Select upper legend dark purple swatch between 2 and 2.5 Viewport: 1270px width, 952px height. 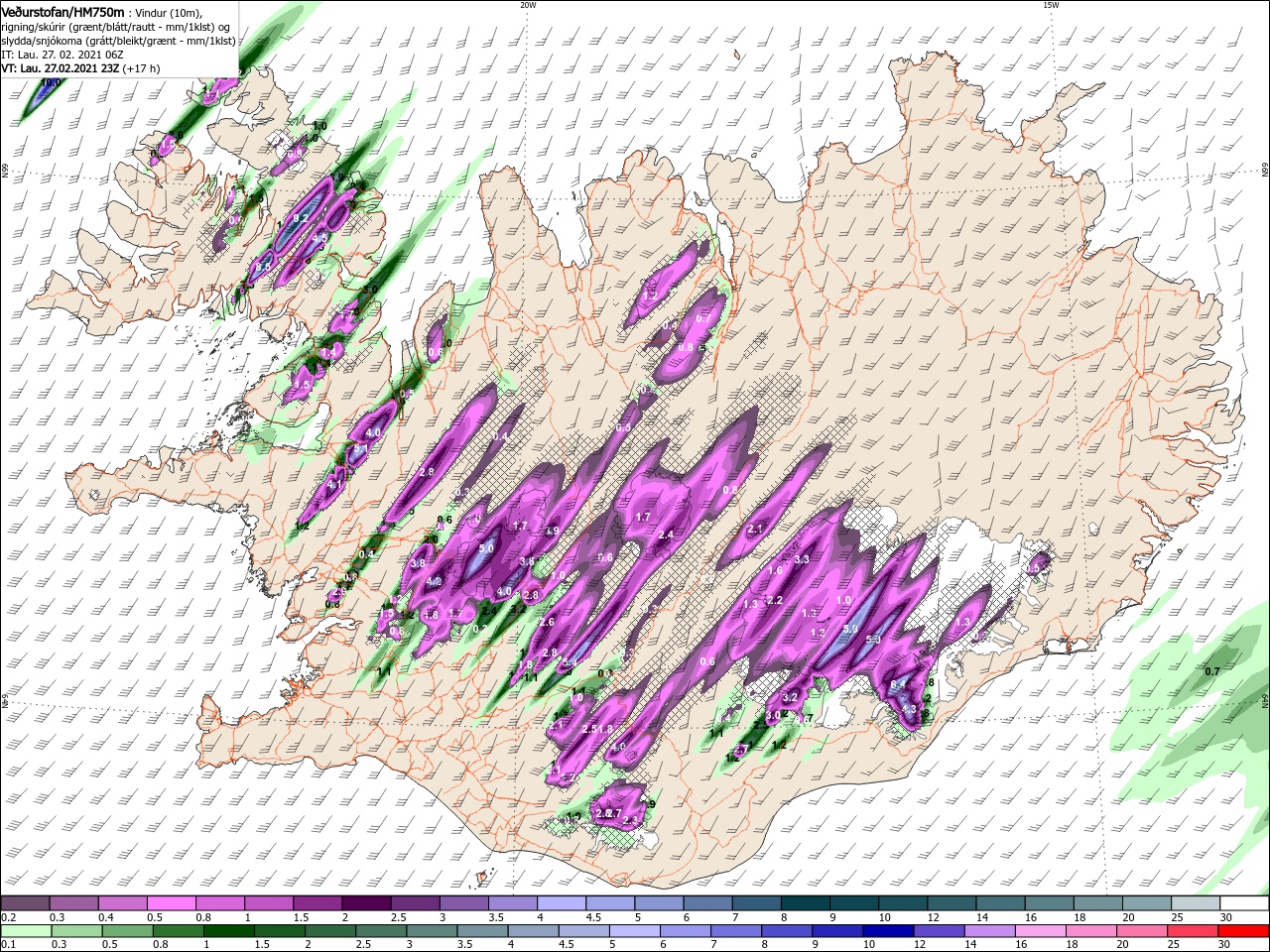366,903
